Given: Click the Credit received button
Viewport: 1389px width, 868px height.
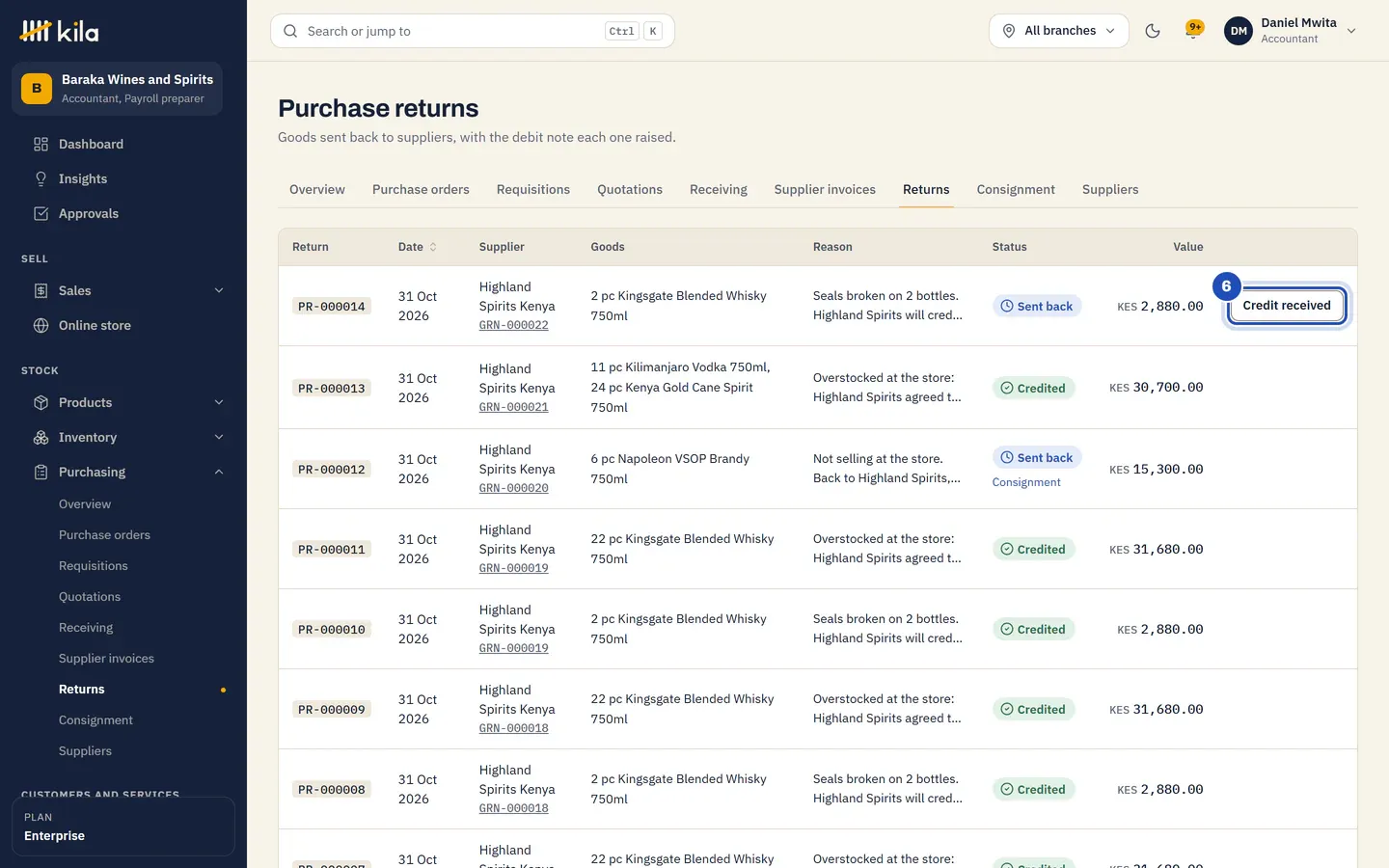Looking at the screenshot, I should point(1287,306).
